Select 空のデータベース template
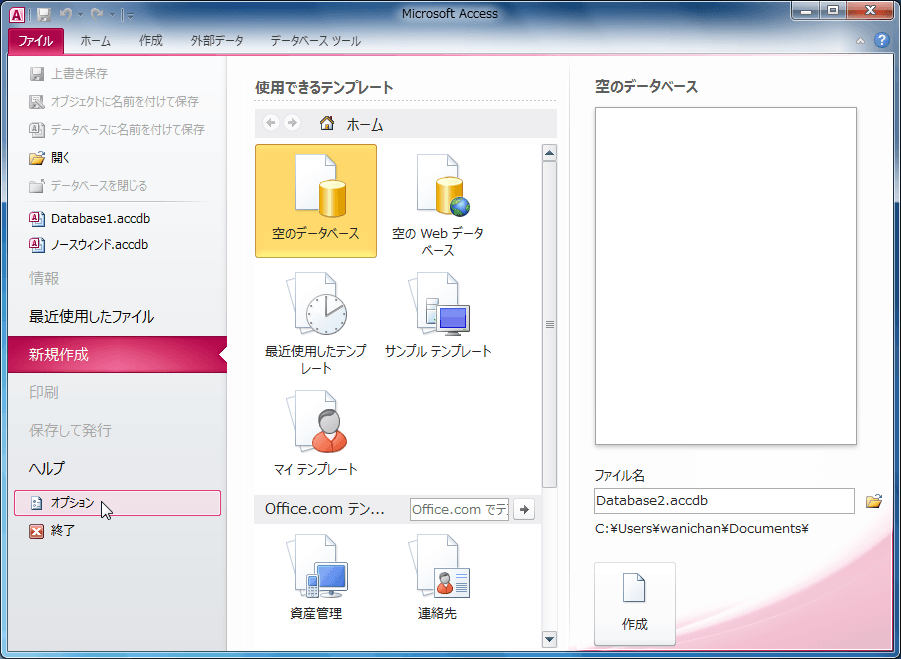This screenshot has width=901, height=659. tap(316, 201)
